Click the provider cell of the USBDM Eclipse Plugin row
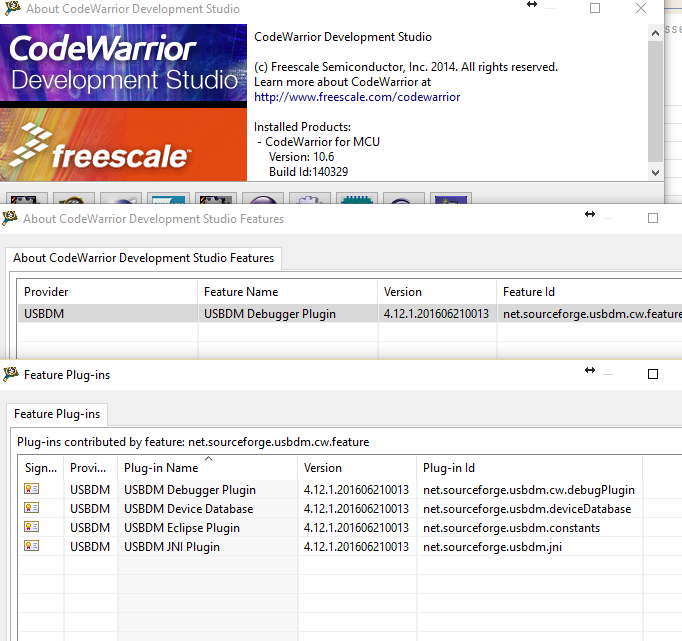682x641 pixels. coord(90,528)
